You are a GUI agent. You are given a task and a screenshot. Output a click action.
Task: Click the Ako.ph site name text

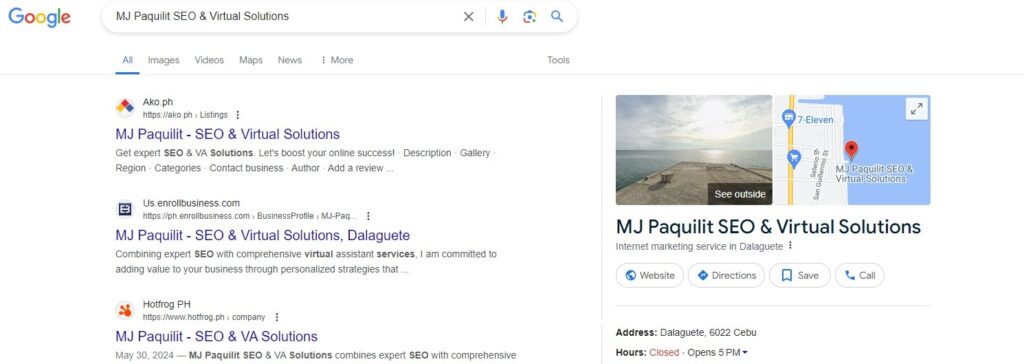pyautogui.click(x=157, y=102)
